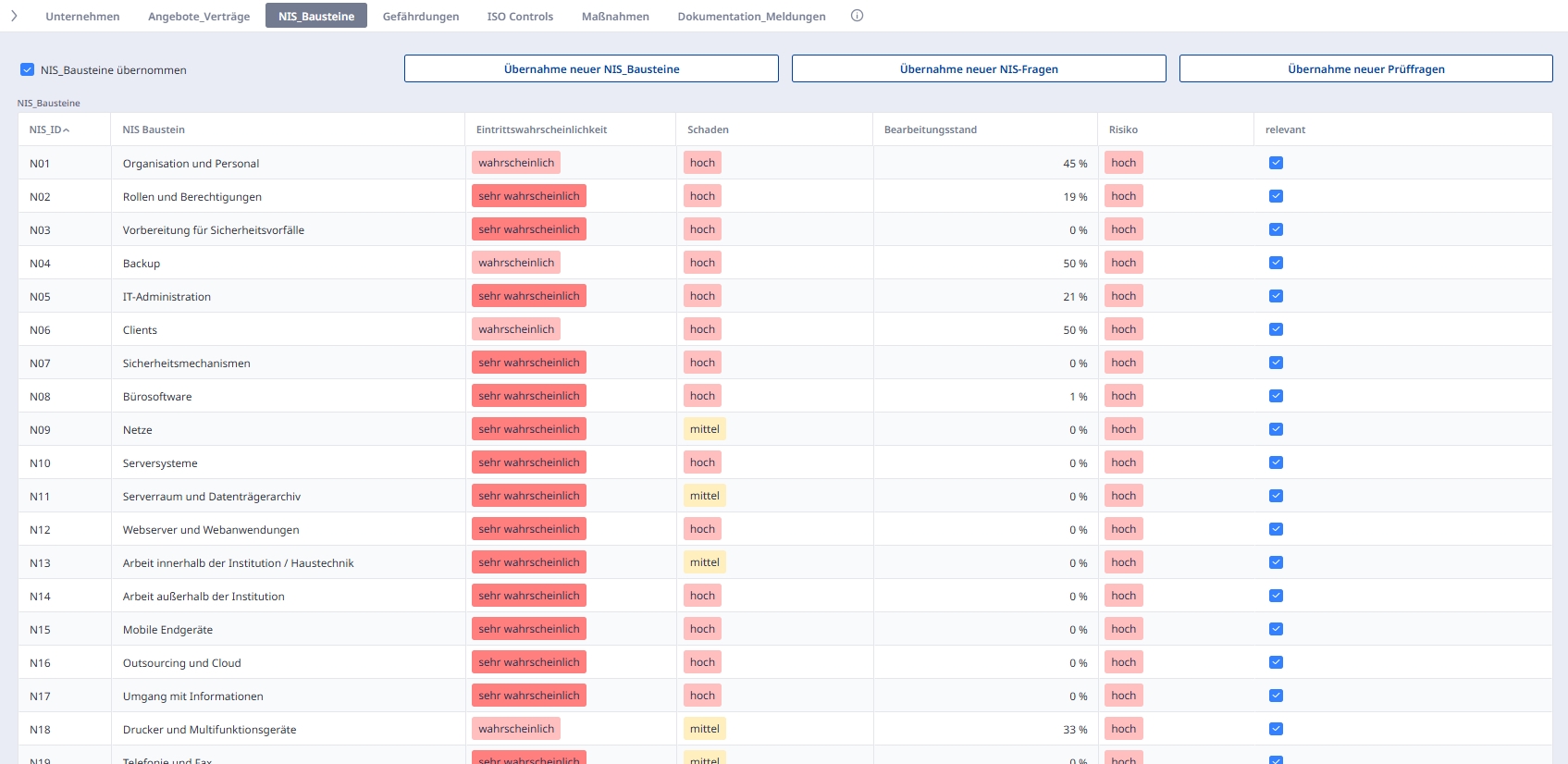Click the wahrscheinlich tag for Organisation und Personal
The height and width of the screenshot is (764, 1568).
(x=516, y=163)
